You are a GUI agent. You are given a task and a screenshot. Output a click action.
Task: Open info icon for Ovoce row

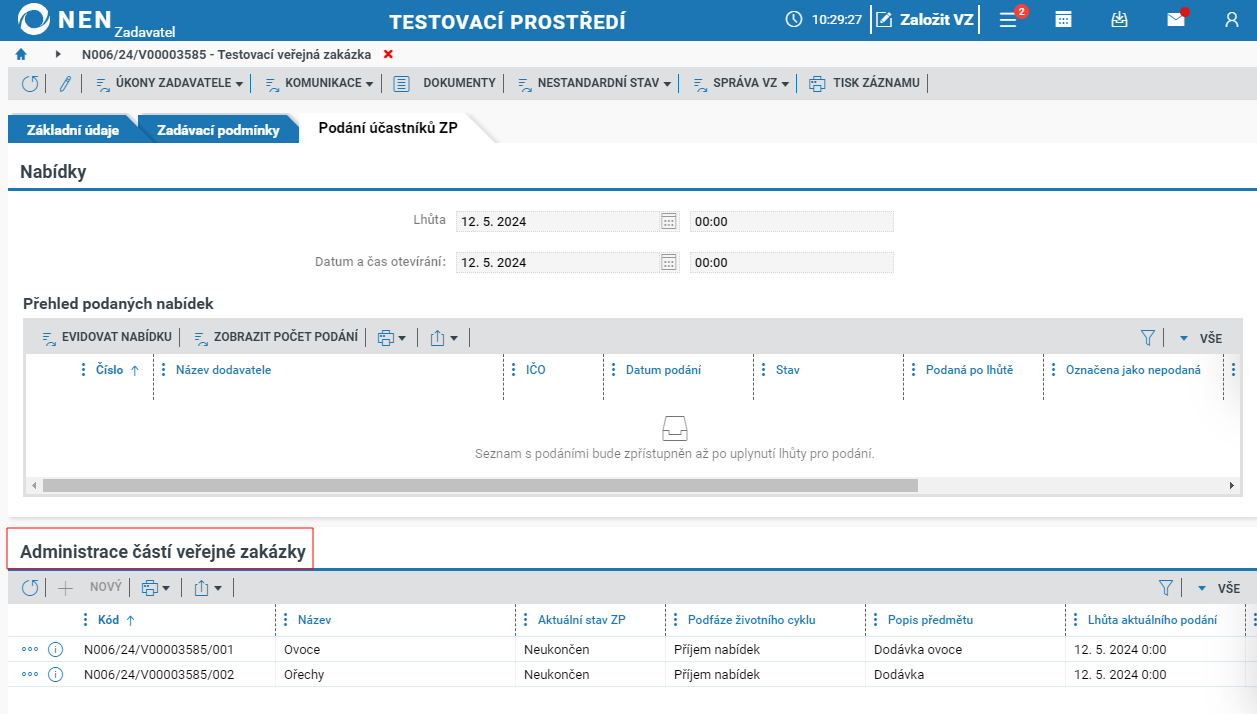[x=55, y=649]
